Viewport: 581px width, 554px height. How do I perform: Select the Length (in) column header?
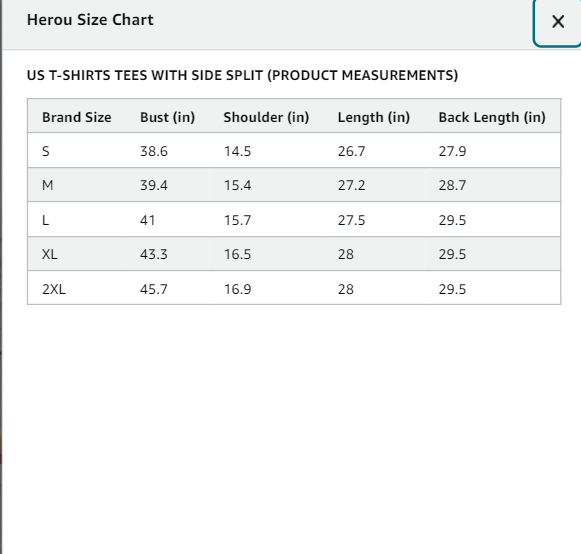[374, 117]
